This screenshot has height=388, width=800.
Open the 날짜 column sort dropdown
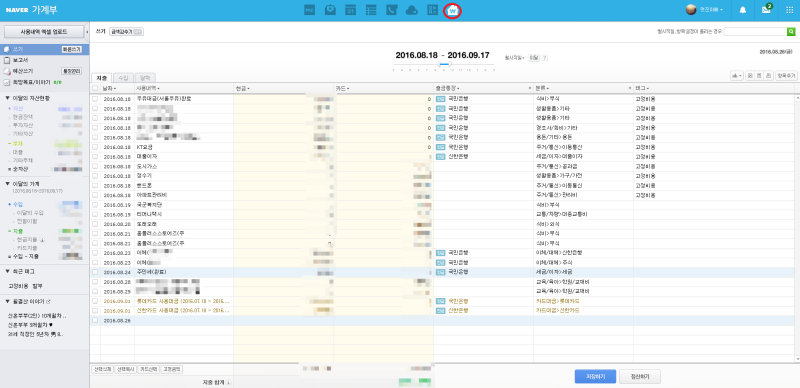[x=115, y=89]
